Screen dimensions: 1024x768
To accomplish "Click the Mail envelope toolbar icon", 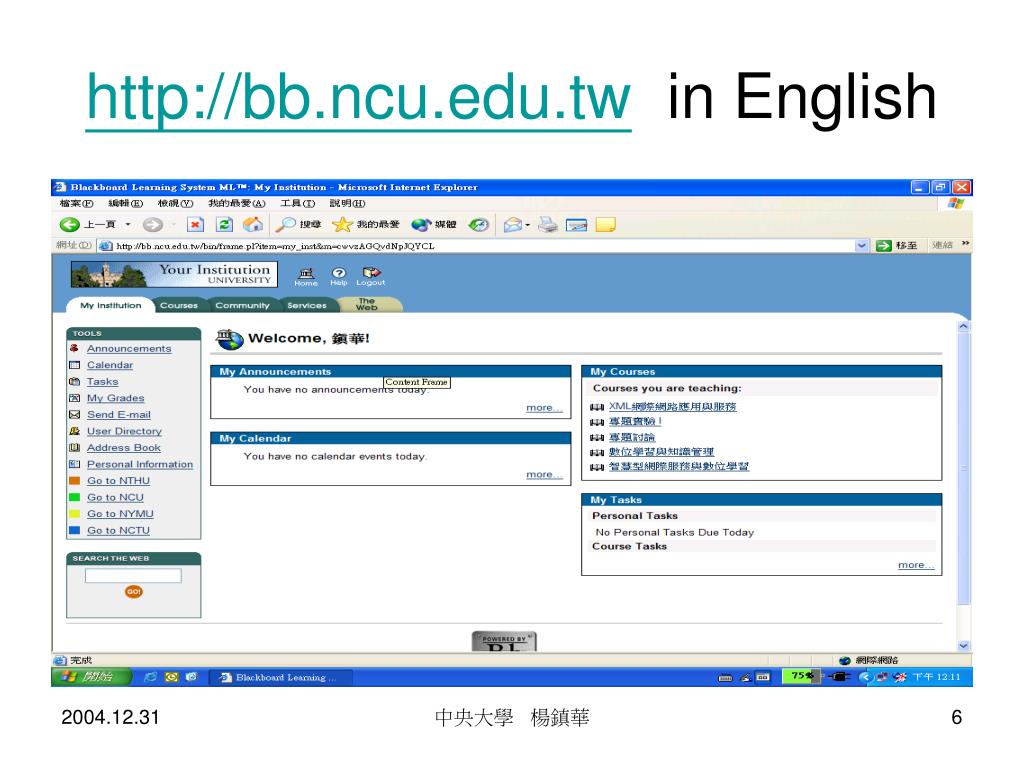I will (513, 225).
